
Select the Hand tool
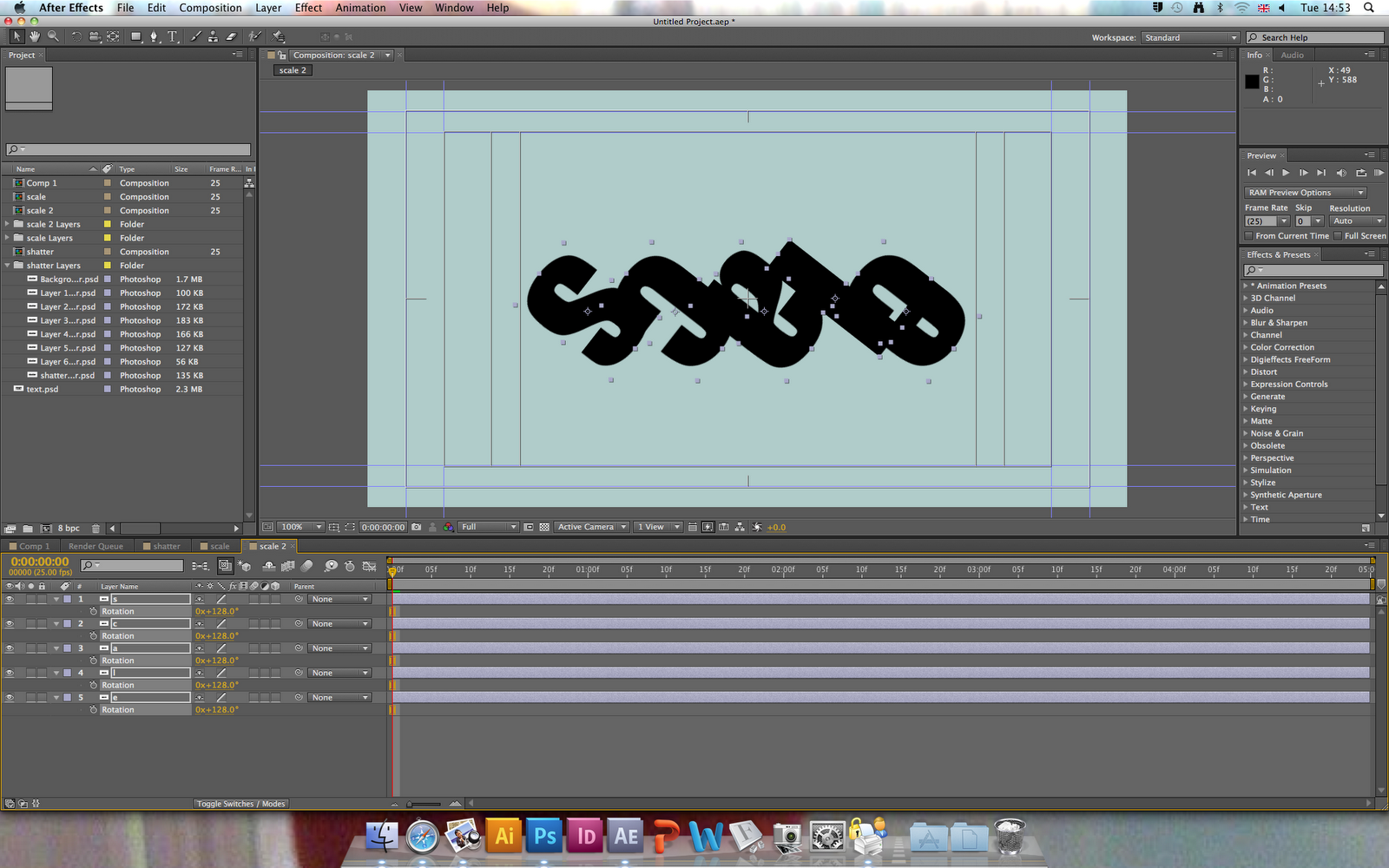(35, 36)
